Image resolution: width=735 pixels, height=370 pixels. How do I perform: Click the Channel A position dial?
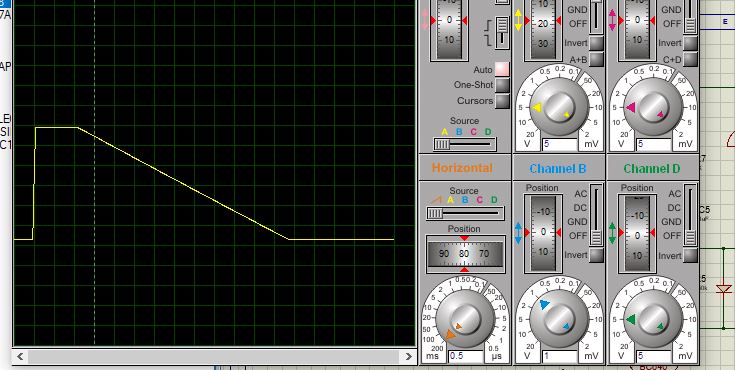[x=543, y=29]
